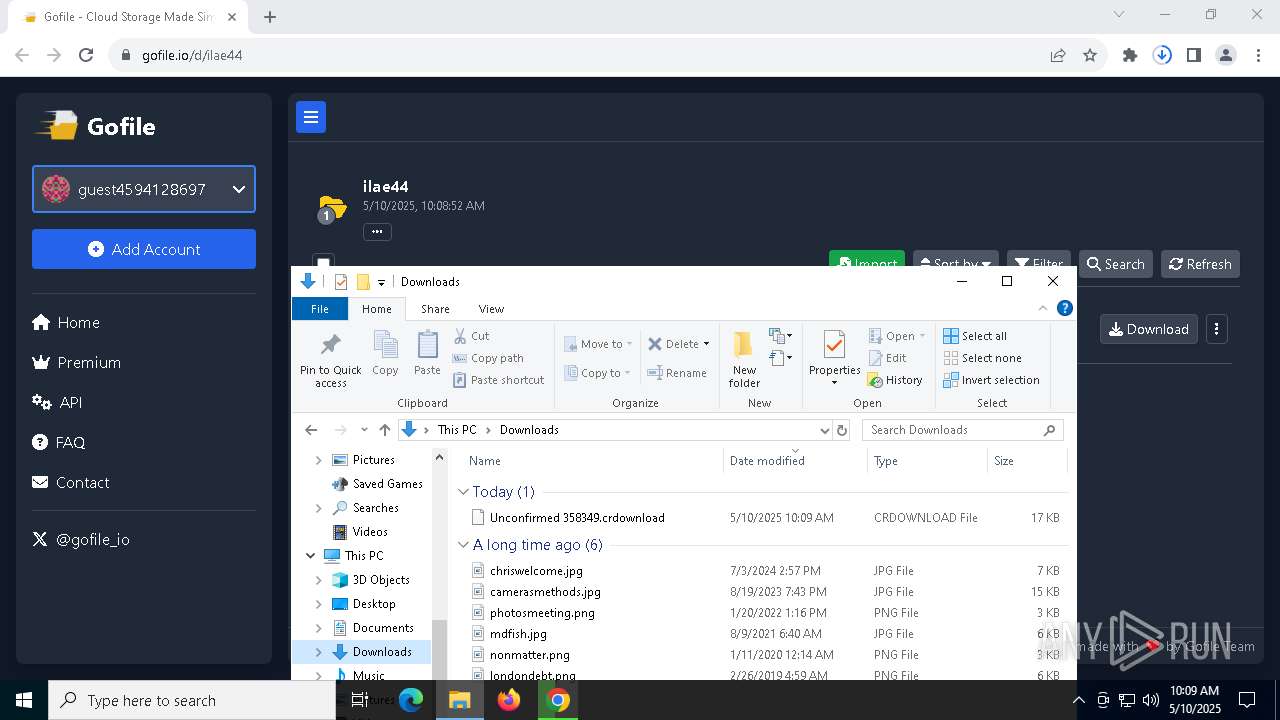
Task: Switch to the View ribbon tab
Action: pos(491,309)
